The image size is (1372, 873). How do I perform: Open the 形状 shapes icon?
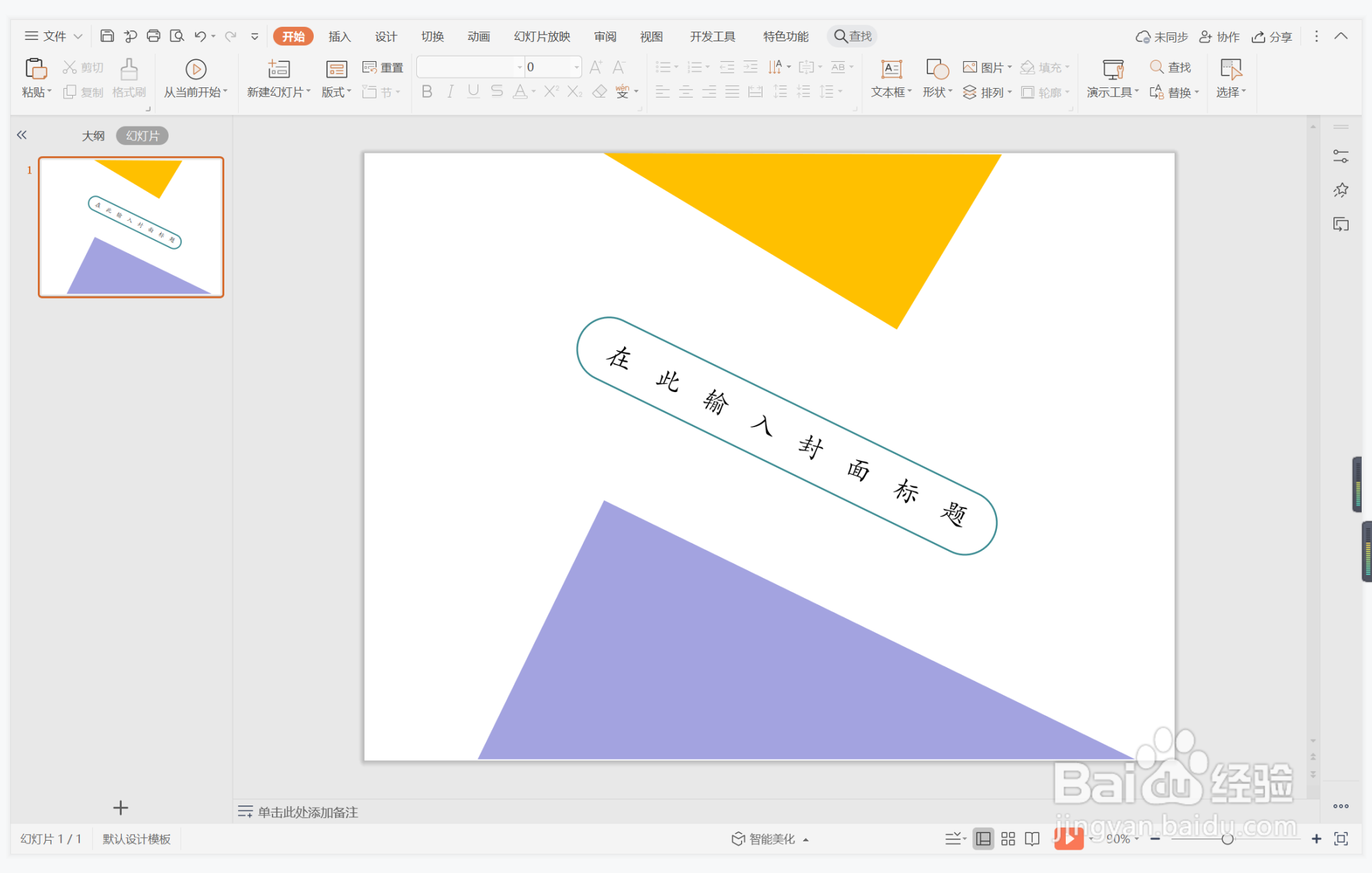pyautogui.click(x=936, y=69)
